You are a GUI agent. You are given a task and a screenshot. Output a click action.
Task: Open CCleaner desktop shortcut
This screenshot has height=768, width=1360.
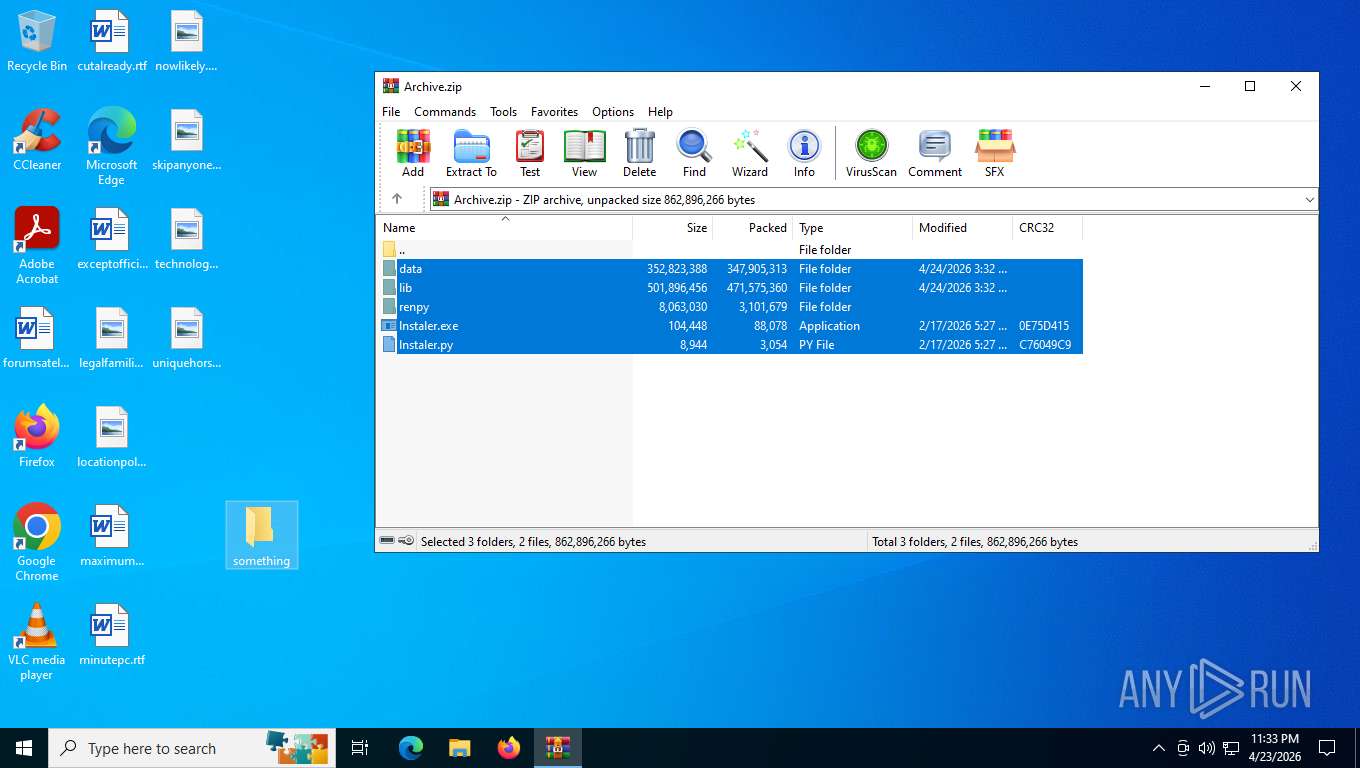(x=37, y=140)
